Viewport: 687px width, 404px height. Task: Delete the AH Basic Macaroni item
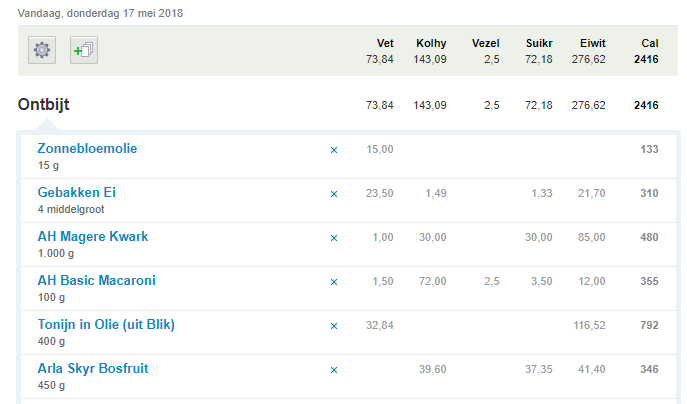[x=334, y=282]
